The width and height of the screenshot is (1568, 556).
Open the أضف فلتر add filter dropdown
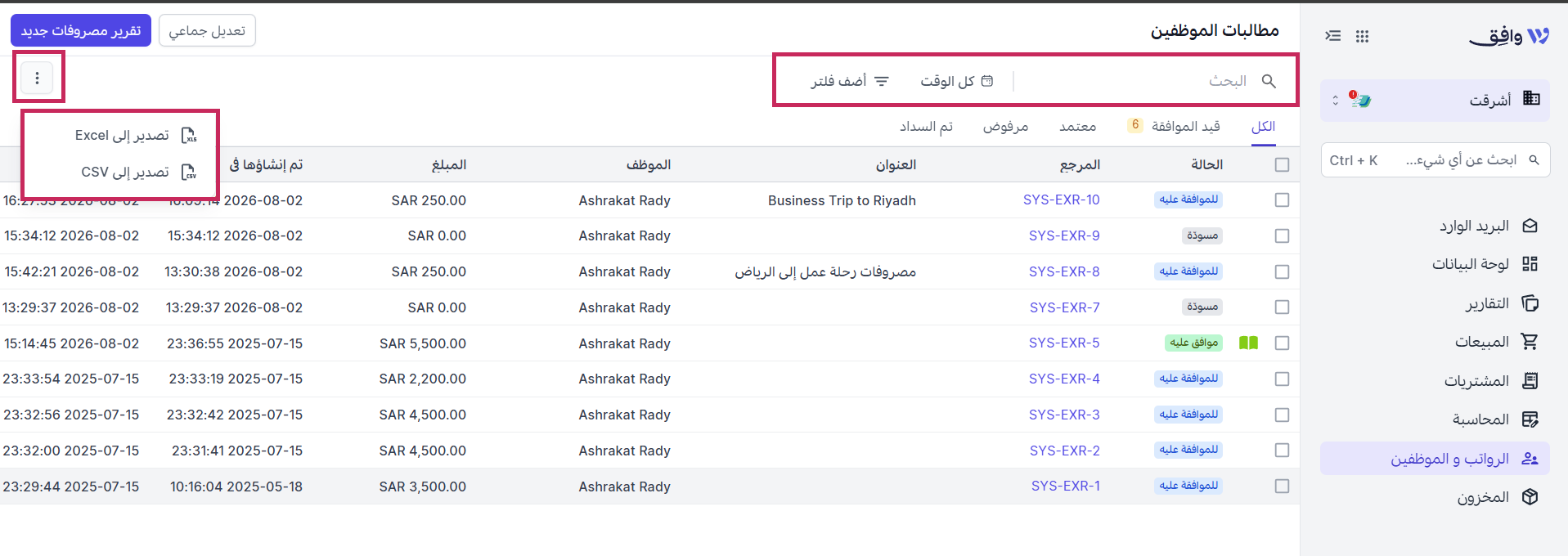pos(850,81)
